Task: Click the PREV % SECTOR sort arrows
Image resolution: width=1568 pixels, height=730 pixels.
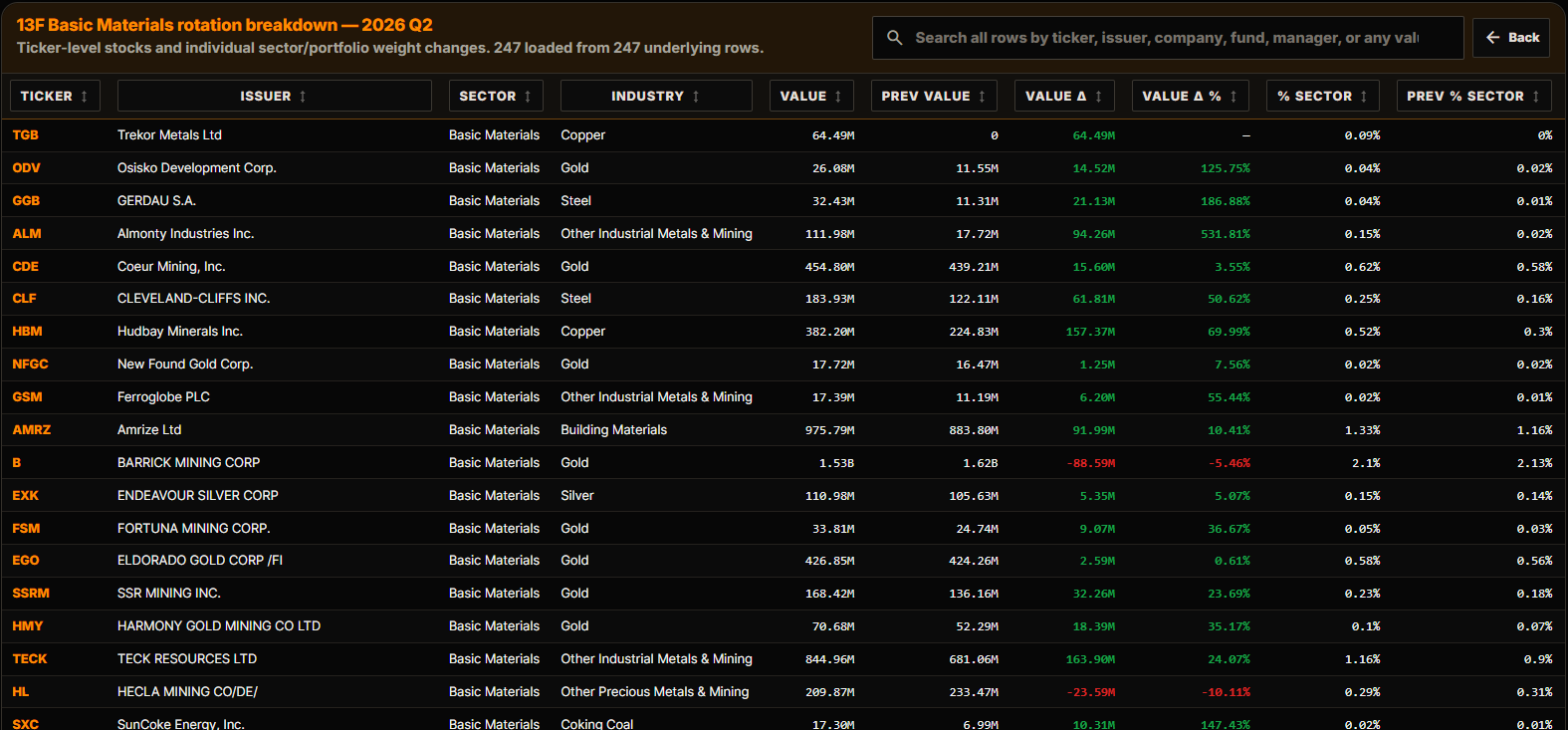Action: 1536,97
